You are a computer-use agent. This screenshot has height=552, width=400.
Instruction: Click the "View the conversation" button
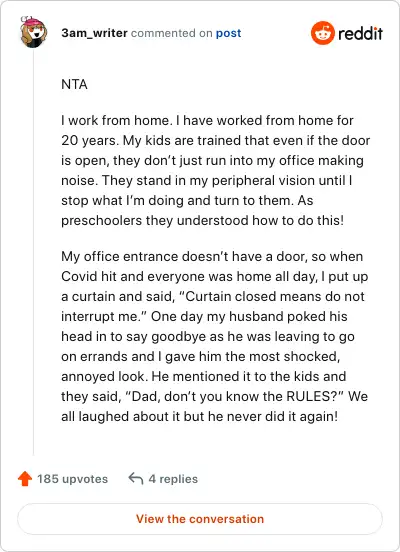pos(200,519)
